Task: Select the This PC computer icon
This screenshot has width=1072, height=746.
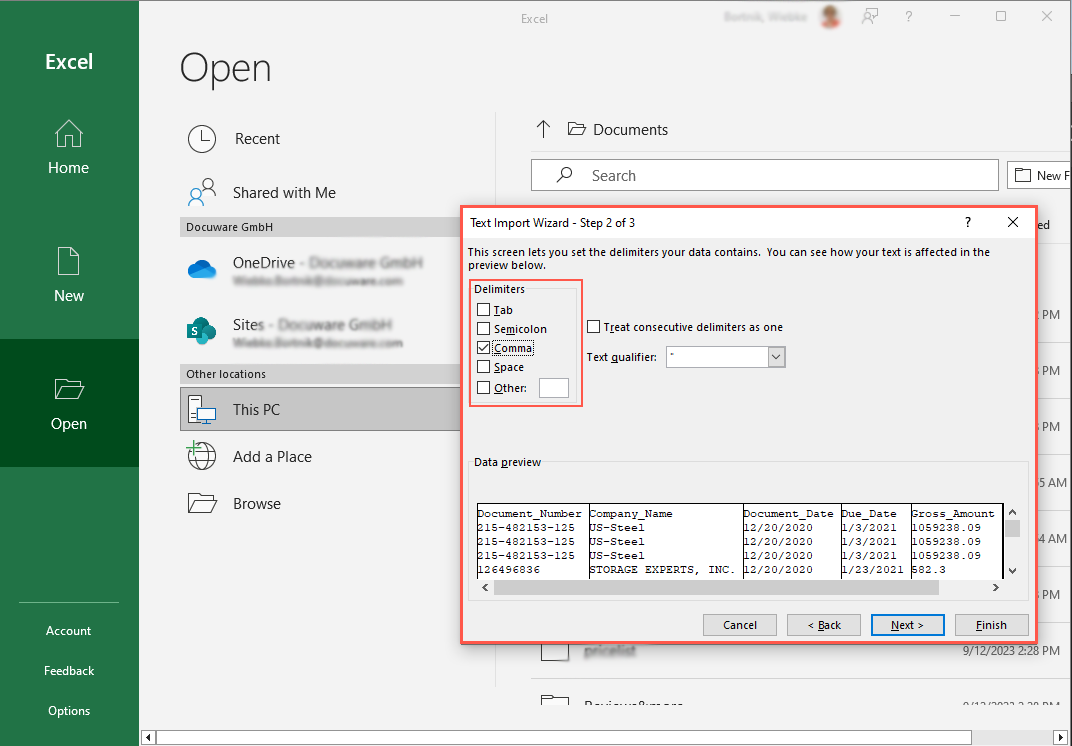Action: (x=201, y=409)
